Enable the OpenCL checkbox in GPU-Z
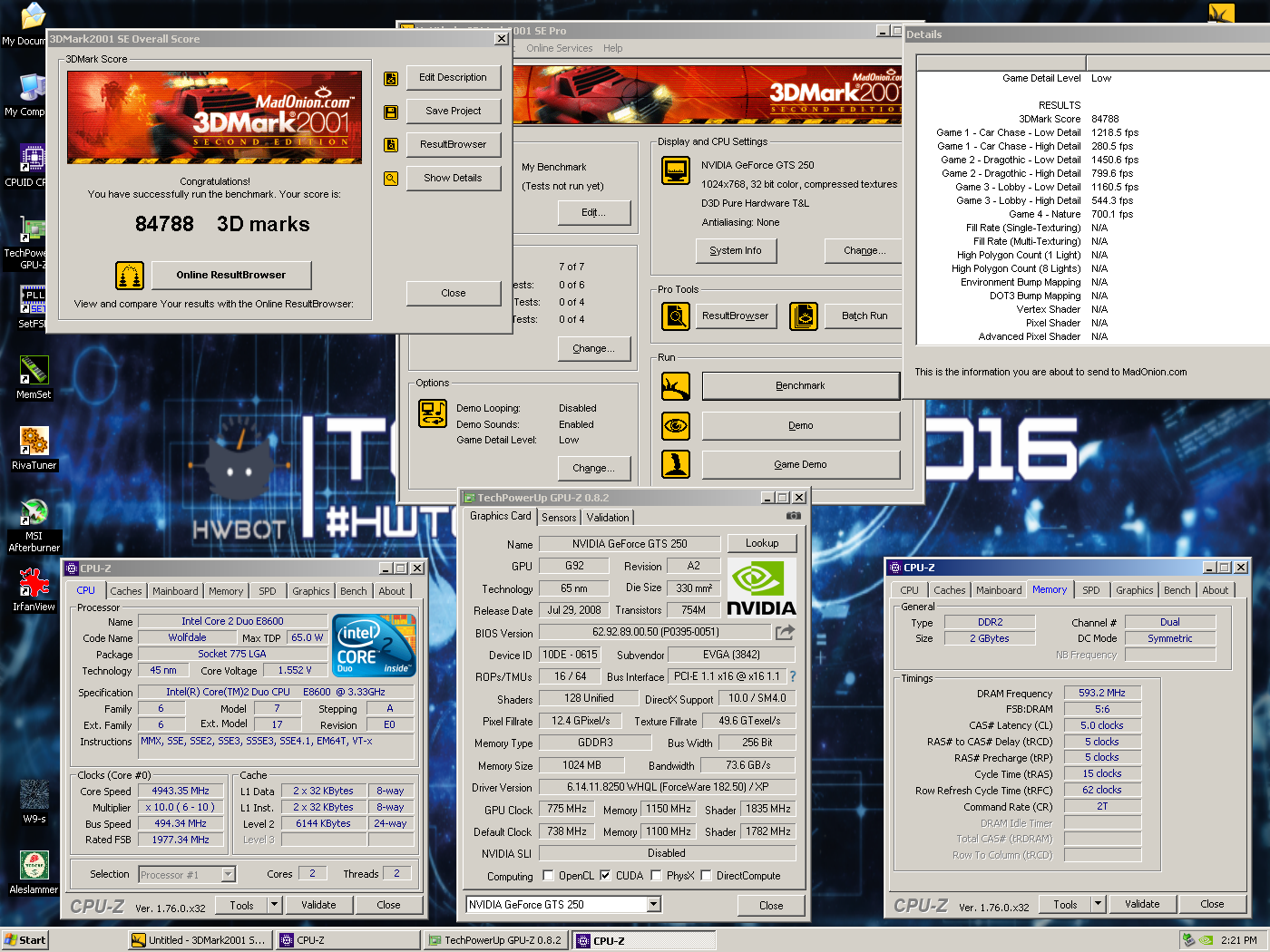Image resolution: width=1270 pixels, height=952 pixels. pos(548,876)
